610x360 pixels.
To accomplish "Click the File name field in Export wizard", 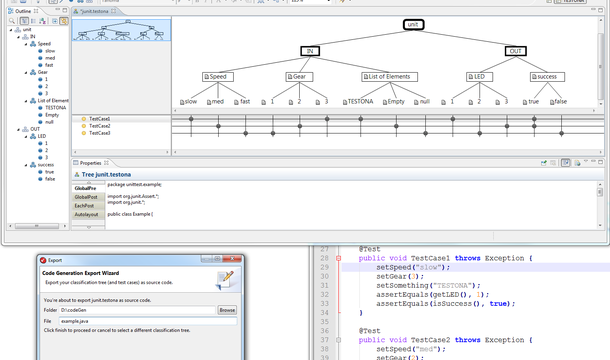I will (x=148, y=321).
